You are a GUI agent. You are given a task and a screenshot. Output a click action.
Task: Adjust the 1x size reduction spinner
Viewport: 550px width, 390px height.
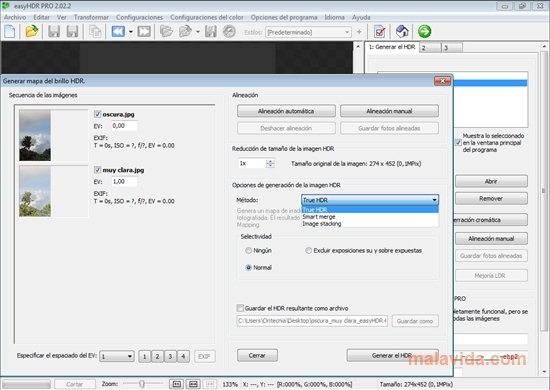(x=270, y=163)
